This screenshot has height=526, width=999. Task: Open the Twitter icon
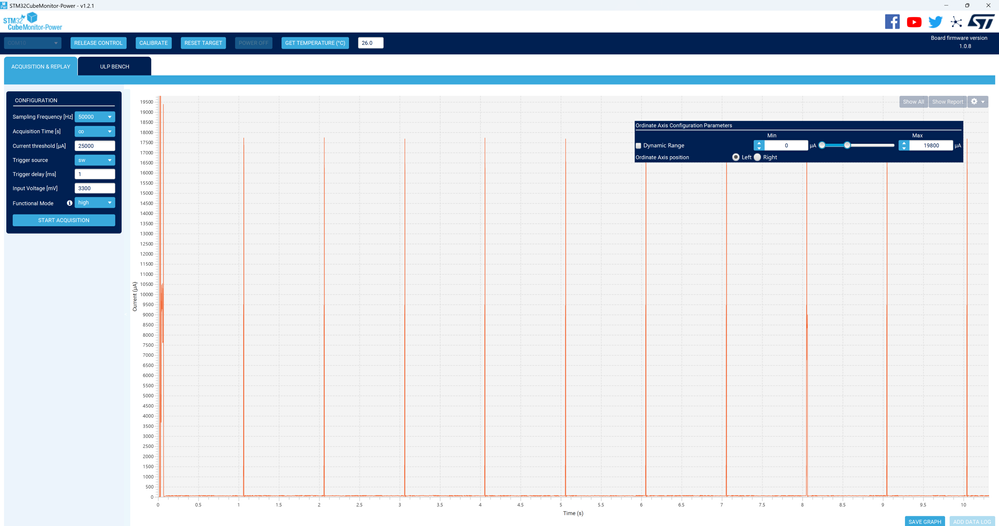(935, 22)
